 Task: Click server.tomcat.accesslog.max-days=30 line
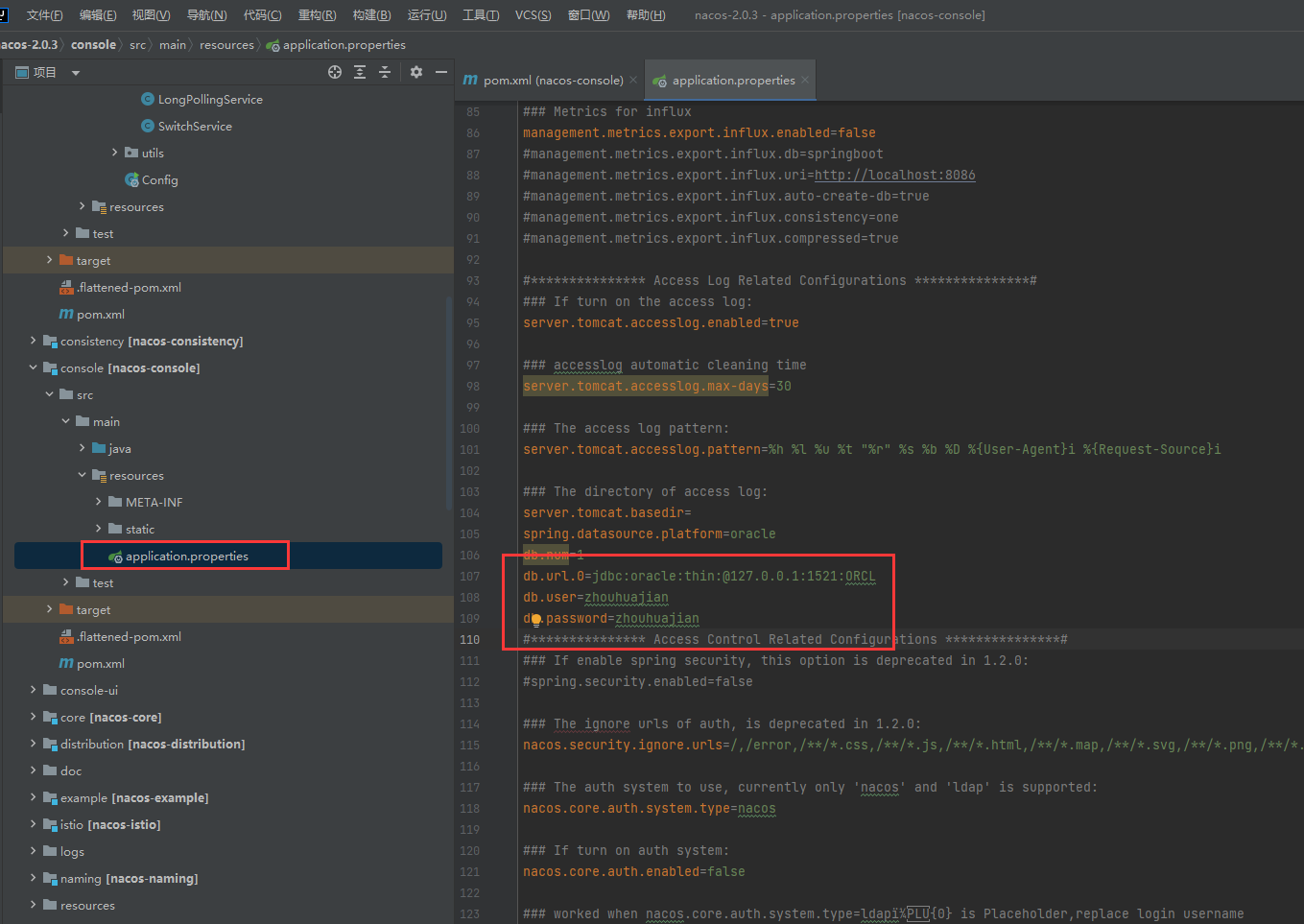click(657, 387)
